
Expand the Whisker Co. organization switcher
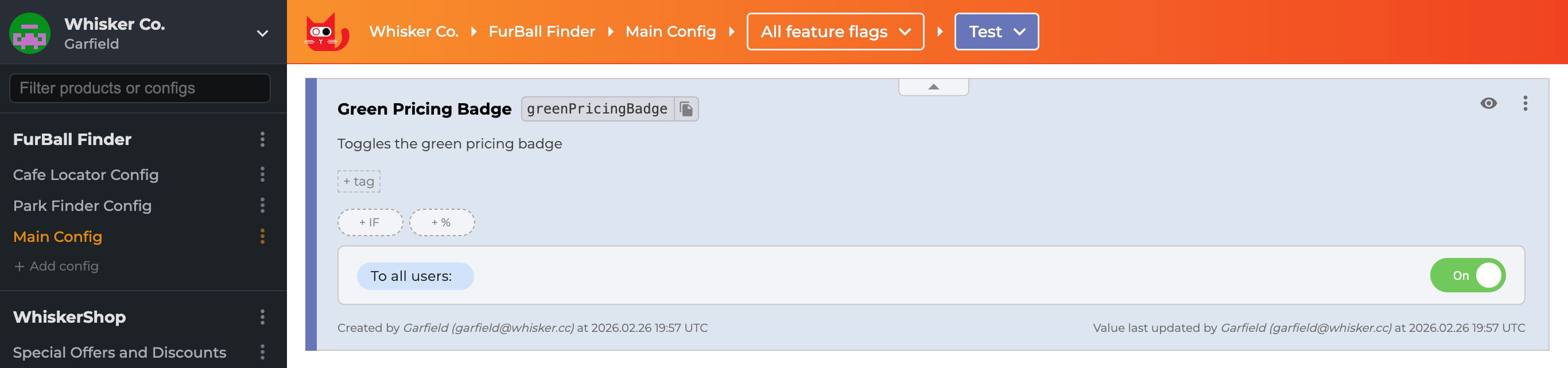pyautogui.click(x=262, y=33)
